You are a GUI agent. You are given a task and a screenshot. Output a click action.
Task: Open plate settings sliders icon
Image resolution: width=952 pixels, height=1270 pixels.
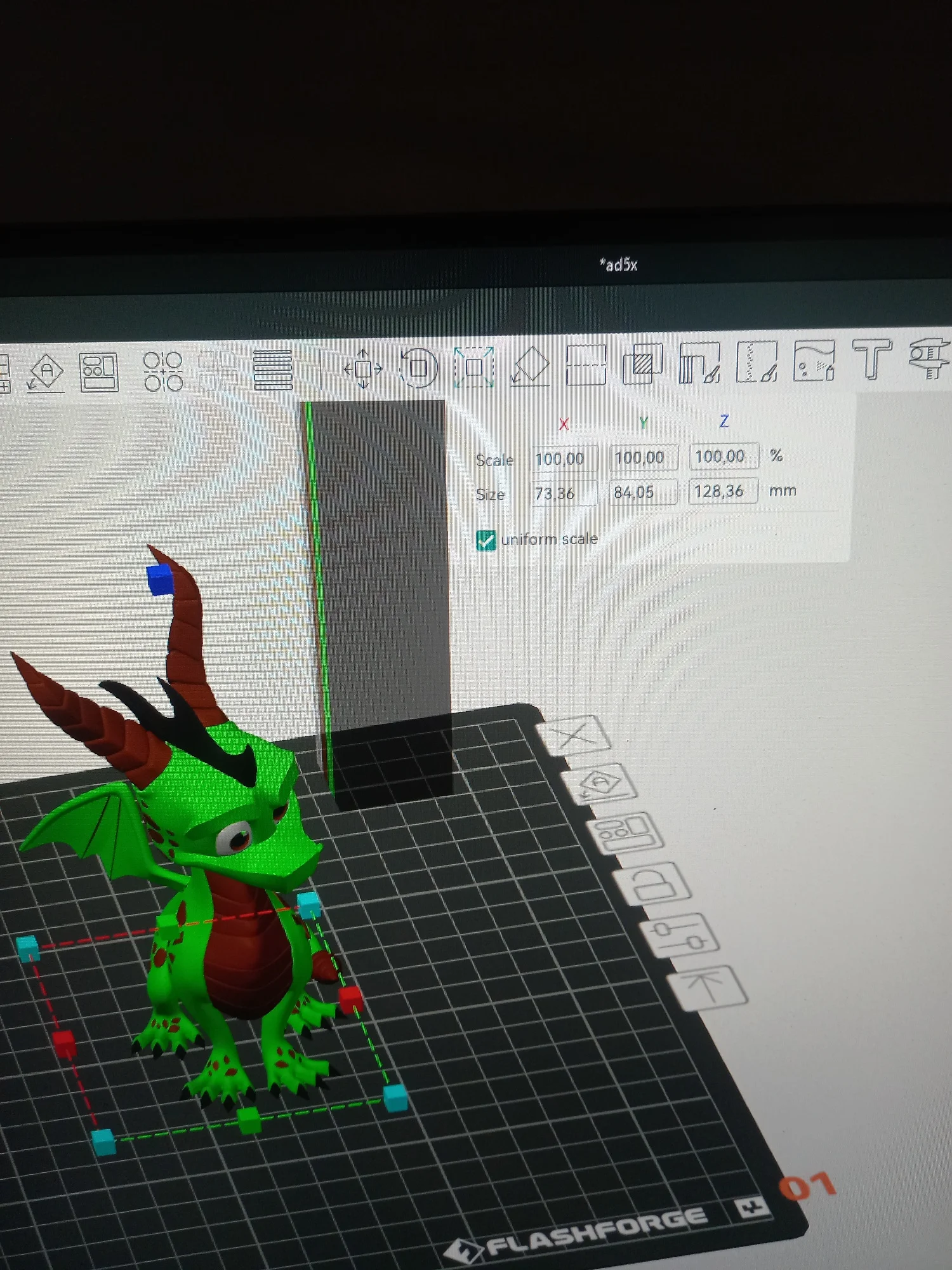pos(680,934)
